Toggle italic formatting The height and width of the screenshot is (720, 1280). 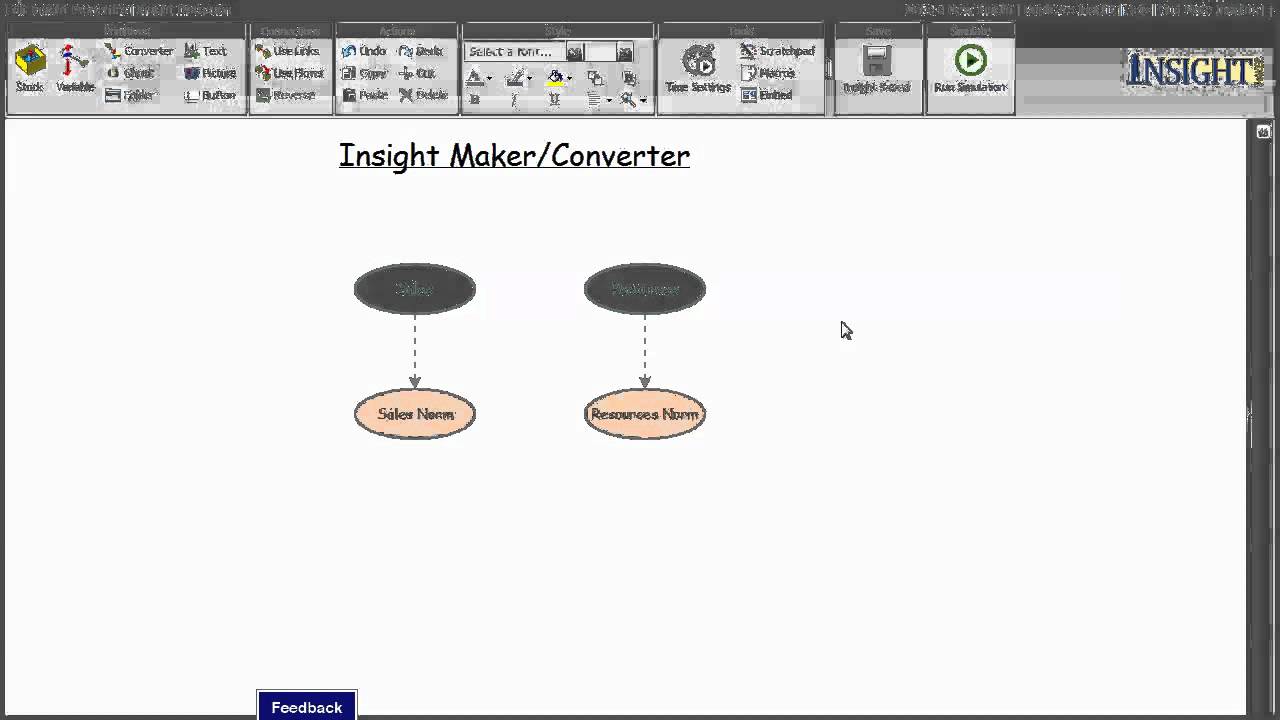515,99
